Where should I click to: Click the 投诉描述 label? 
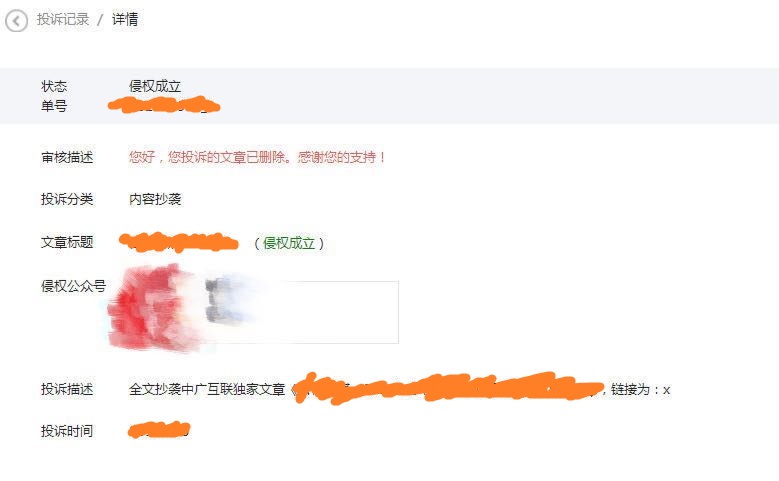(67, 389)
